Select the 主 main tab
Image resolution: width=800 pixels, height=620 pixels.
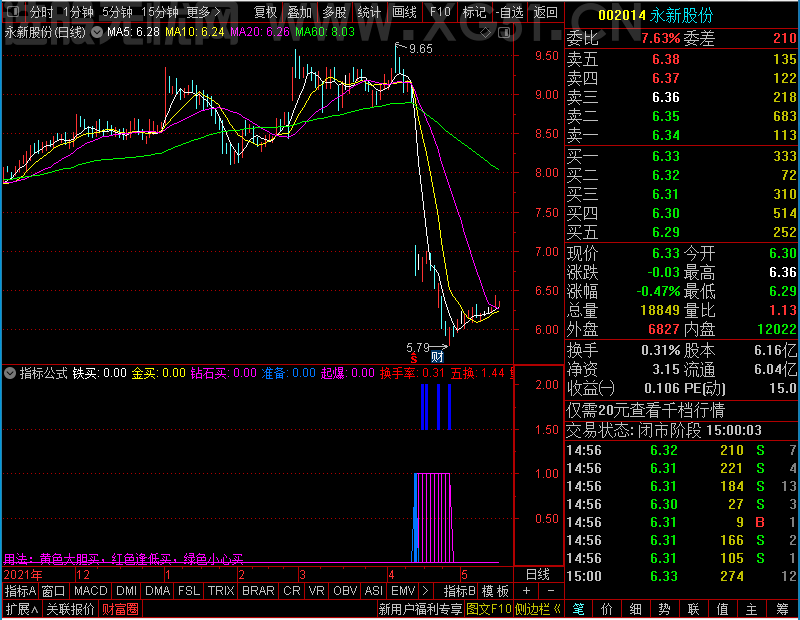(752, 609)
